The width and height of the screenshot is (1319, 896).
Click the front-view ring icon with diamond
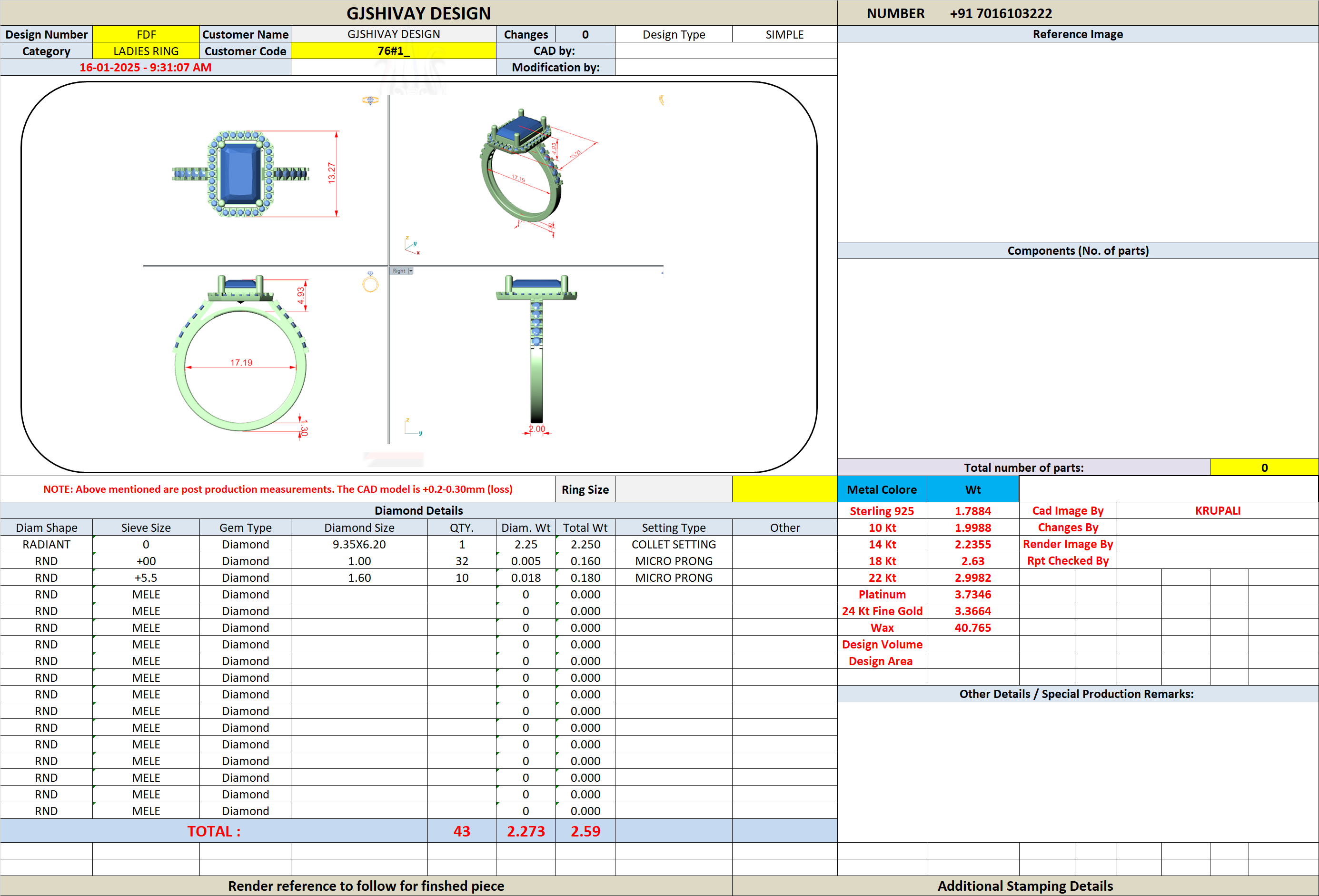pos(370,282)
